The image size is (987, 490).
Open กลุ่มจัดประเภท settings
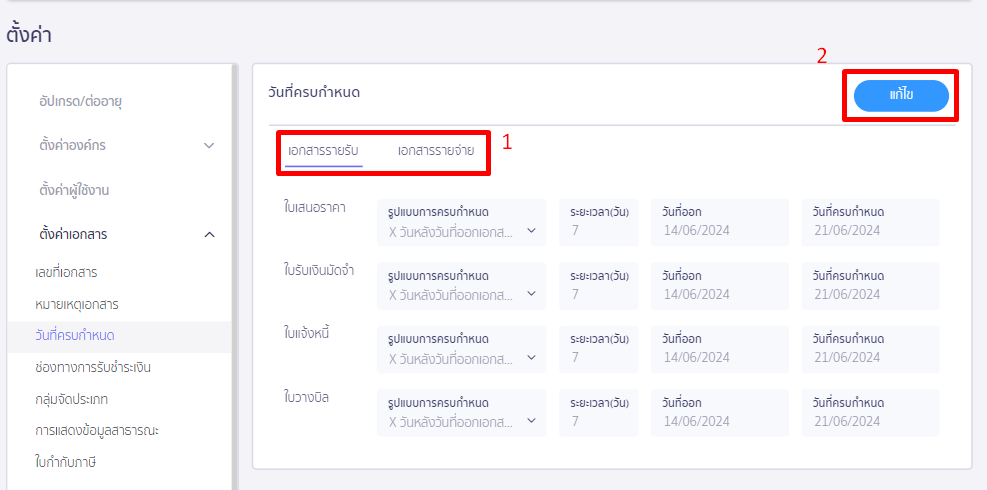point(72,399)
